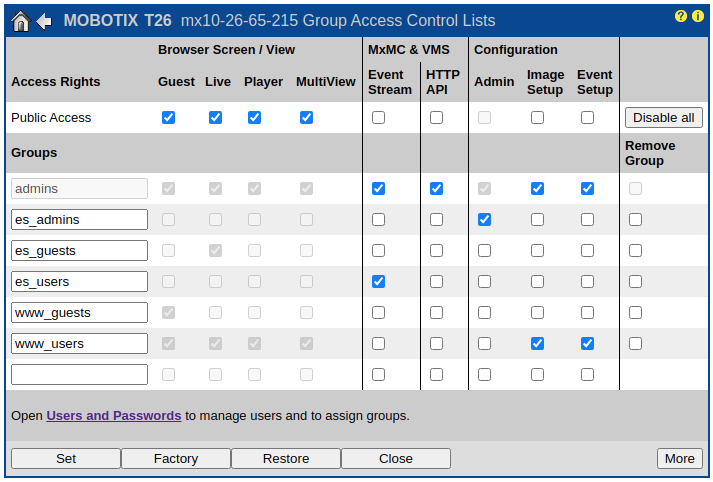Open the yellow help question mark icon
713x482 pixels.
pos(681,16)
